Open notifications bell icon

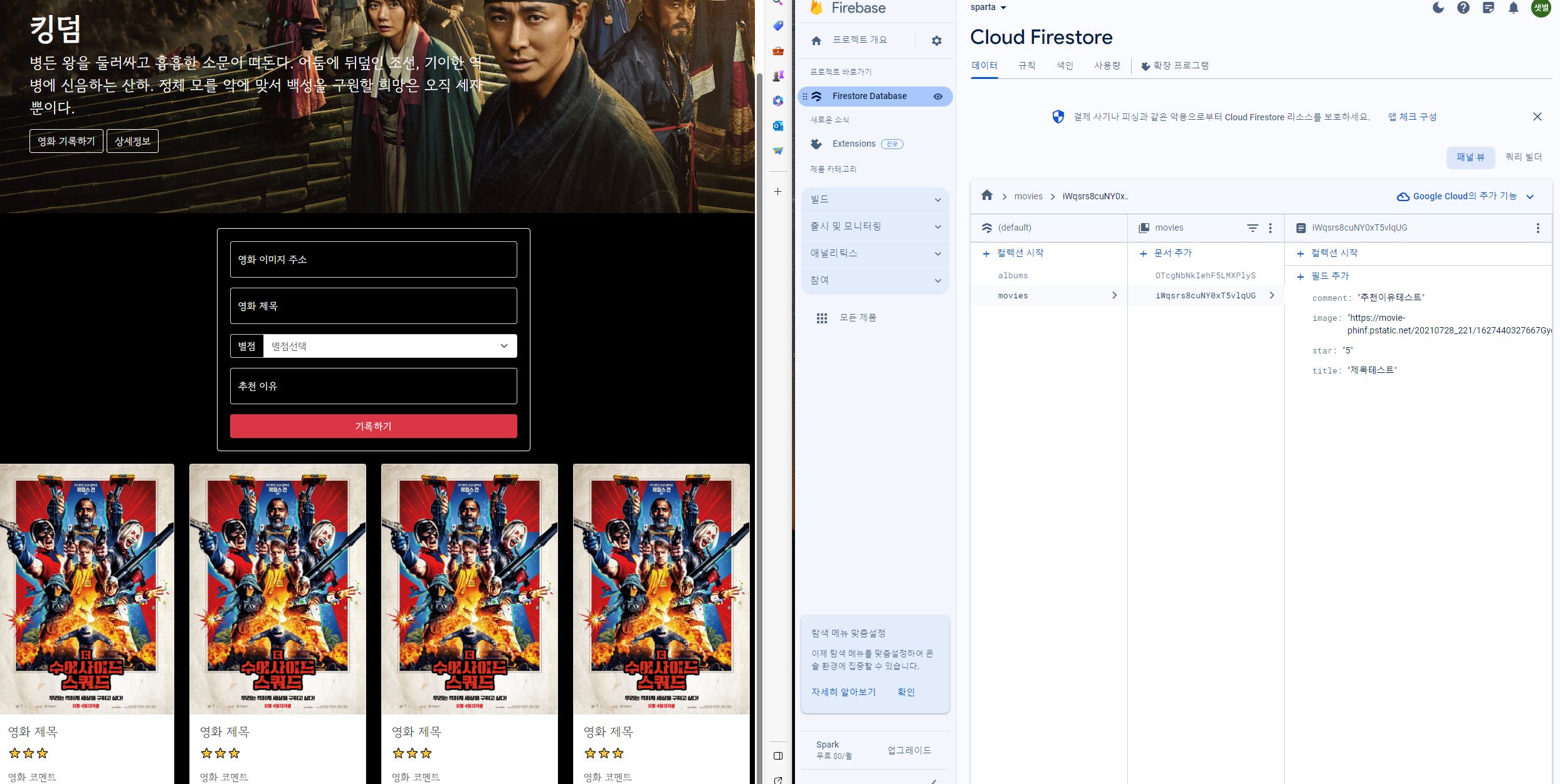(x=1513, y=8)
